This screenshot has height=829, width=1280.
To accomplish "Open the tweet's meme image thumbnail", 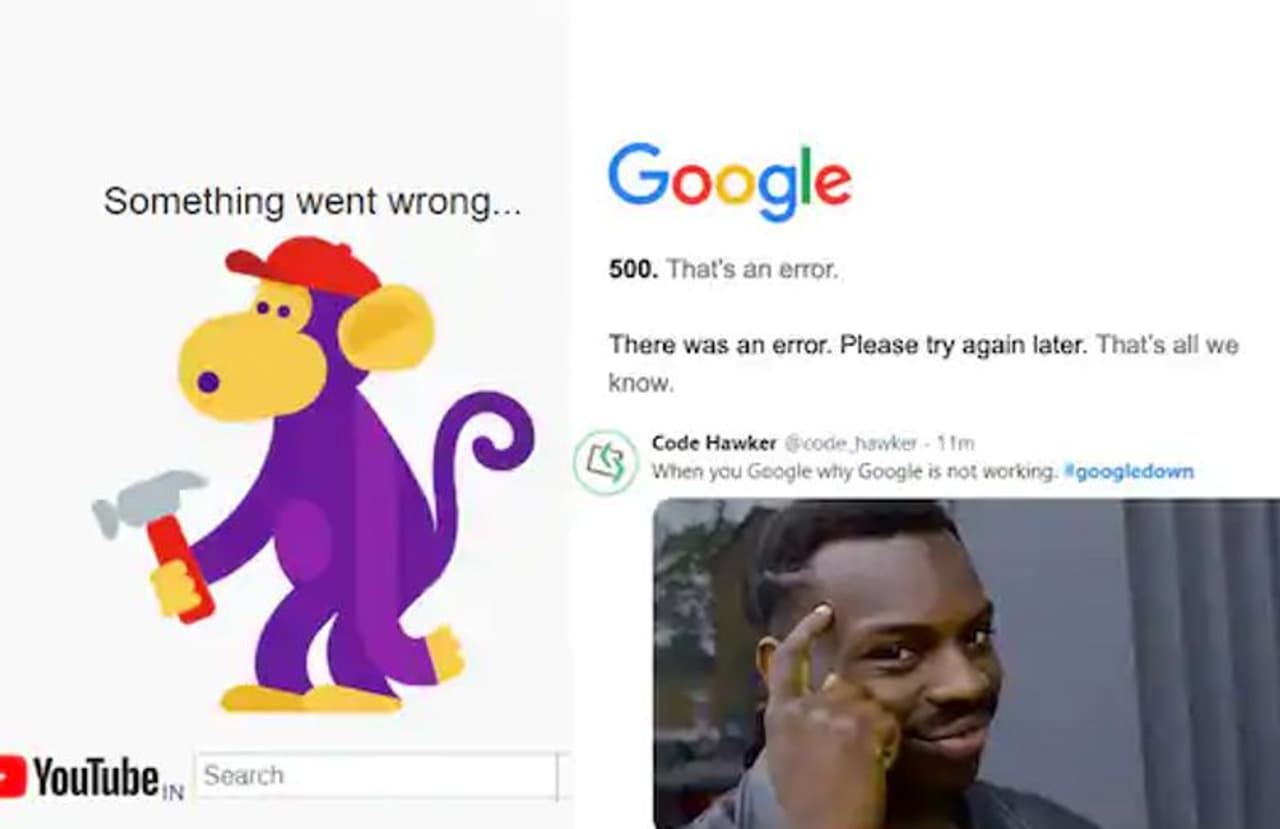I will click(x=966, y=663).
